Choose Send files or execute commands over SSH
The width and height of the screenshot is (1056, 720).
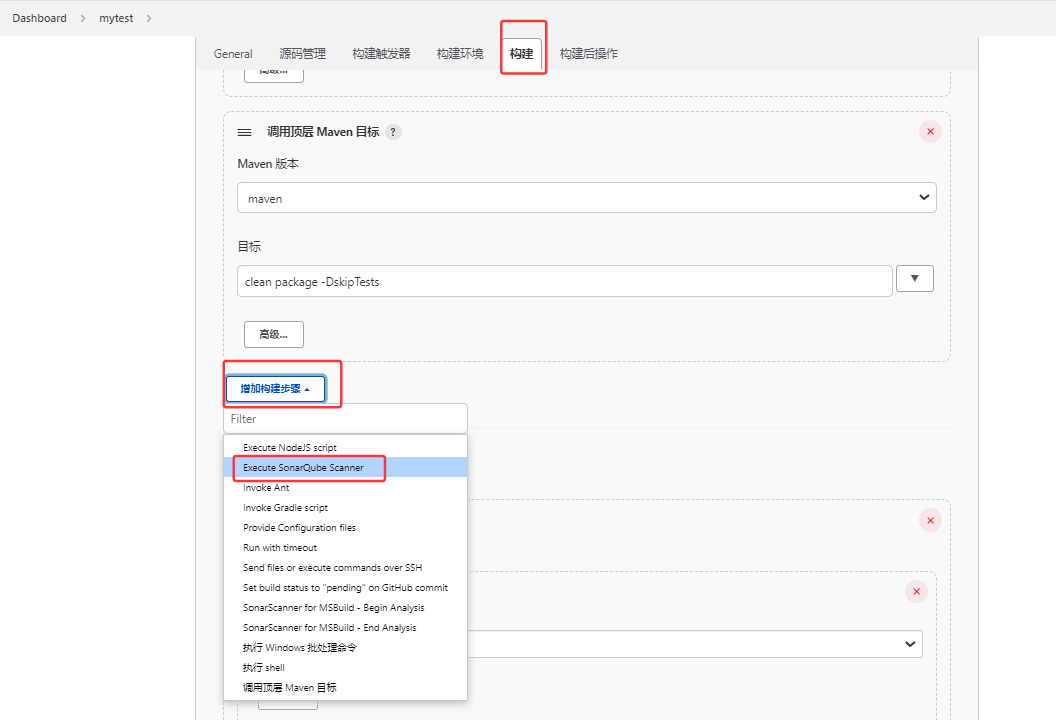coord(333,568)
